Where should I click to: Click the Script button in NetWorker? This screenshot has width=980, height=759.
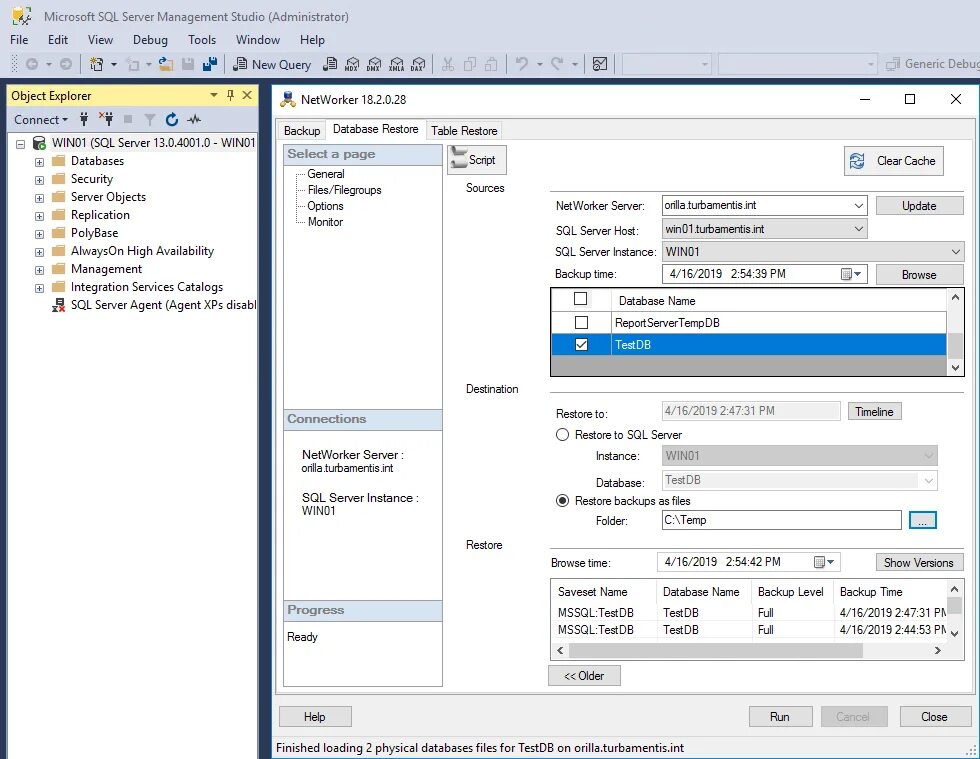(476, 159)
